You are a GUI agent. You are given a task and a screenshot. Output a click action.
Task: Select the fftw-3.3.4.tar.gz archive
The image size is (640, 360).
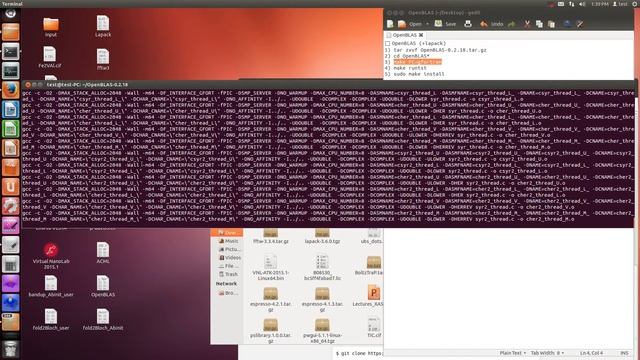271,237
